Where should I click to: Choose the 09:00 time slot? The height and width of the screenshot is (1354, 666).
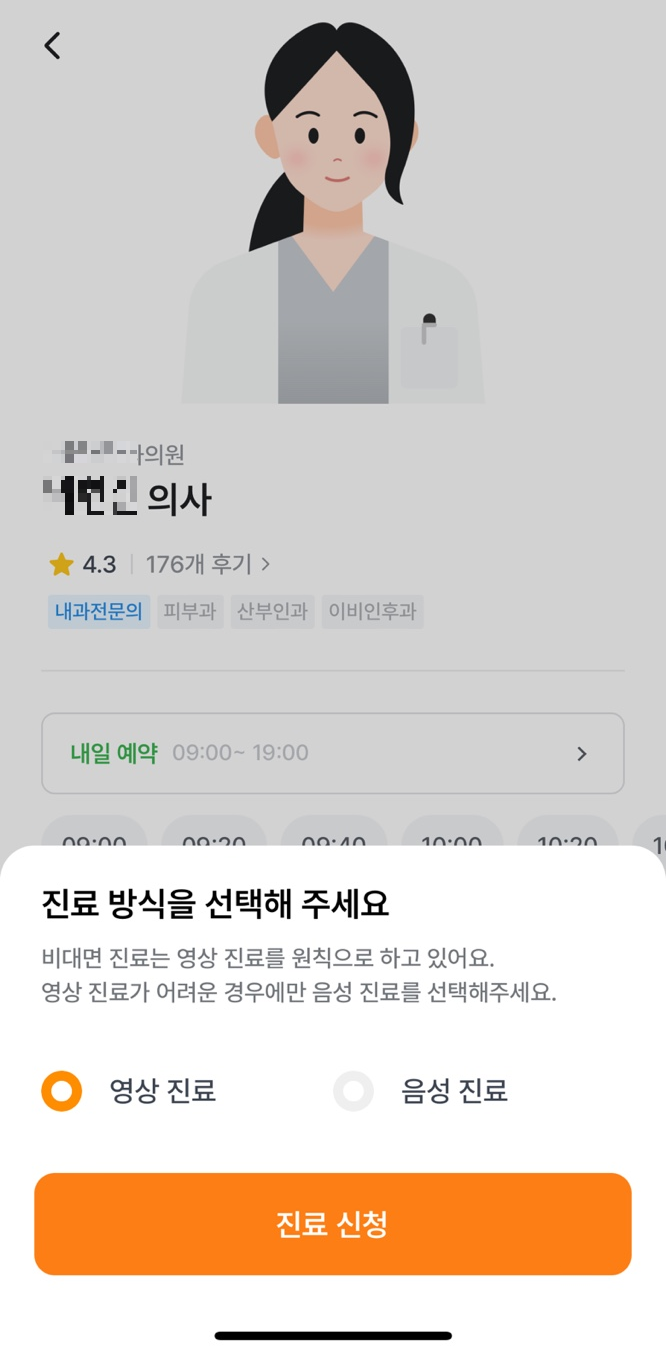click(x=94, y=840)
